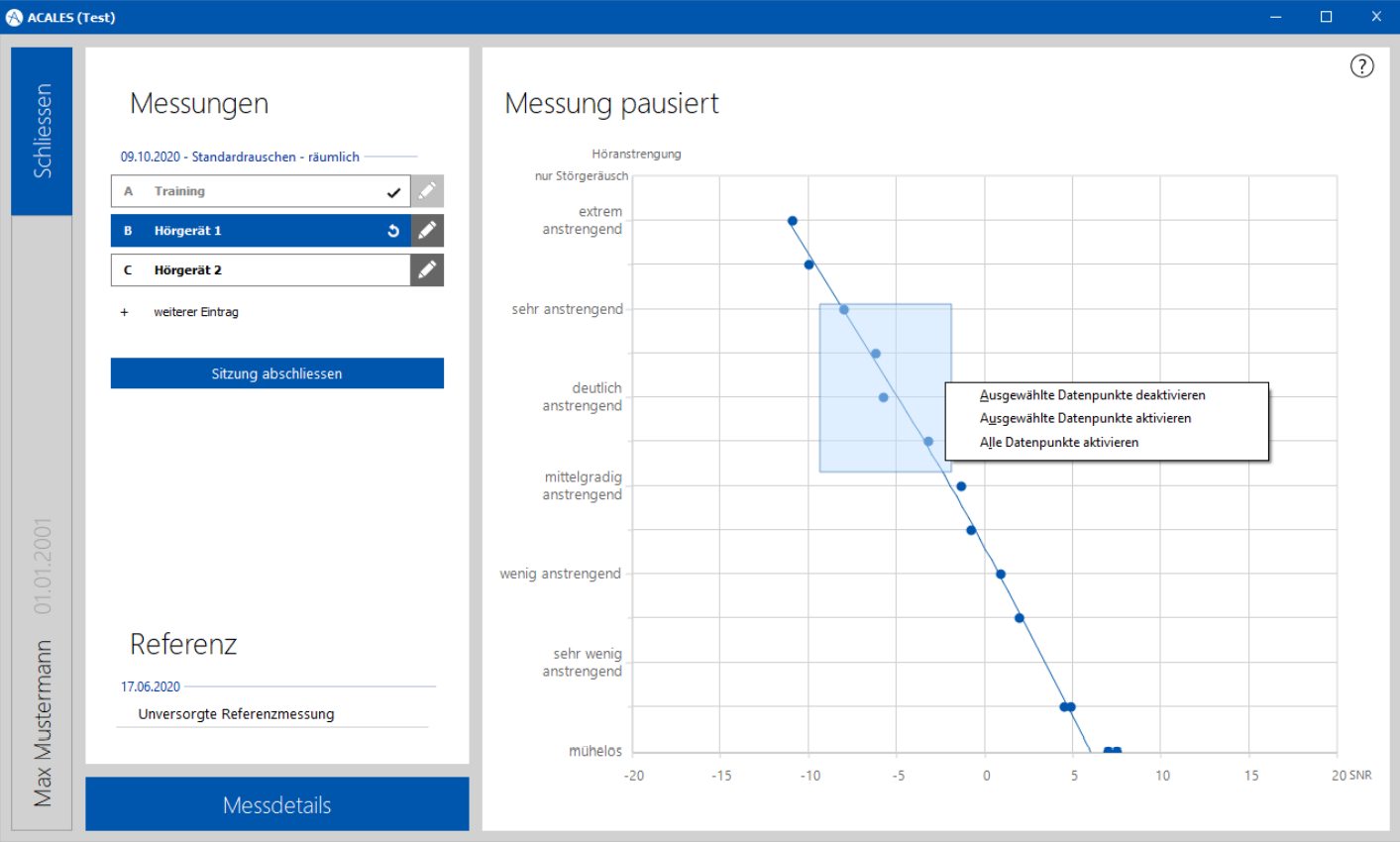This screenshot has height=842, width=1400.
Task: Click the plus icon beside weiterer Eintrag
Action: point(125,312)
